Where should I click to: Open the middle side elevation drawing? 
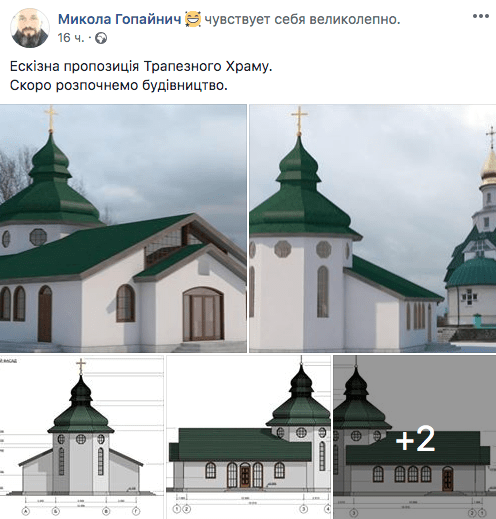point(249,437)
